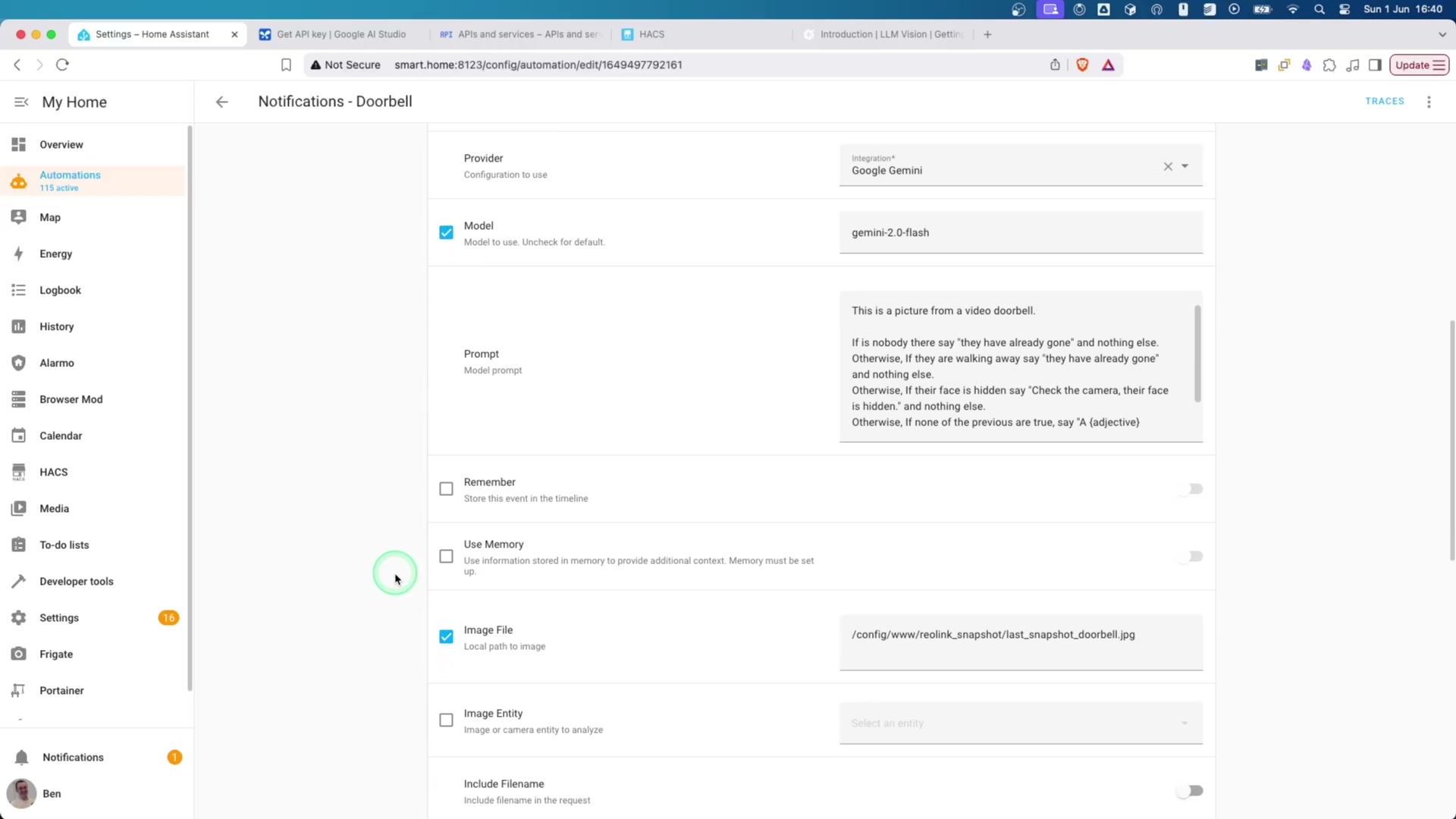
Task: Click the back arrow next to Notifications - Doorbell
Action: point(221,102)
